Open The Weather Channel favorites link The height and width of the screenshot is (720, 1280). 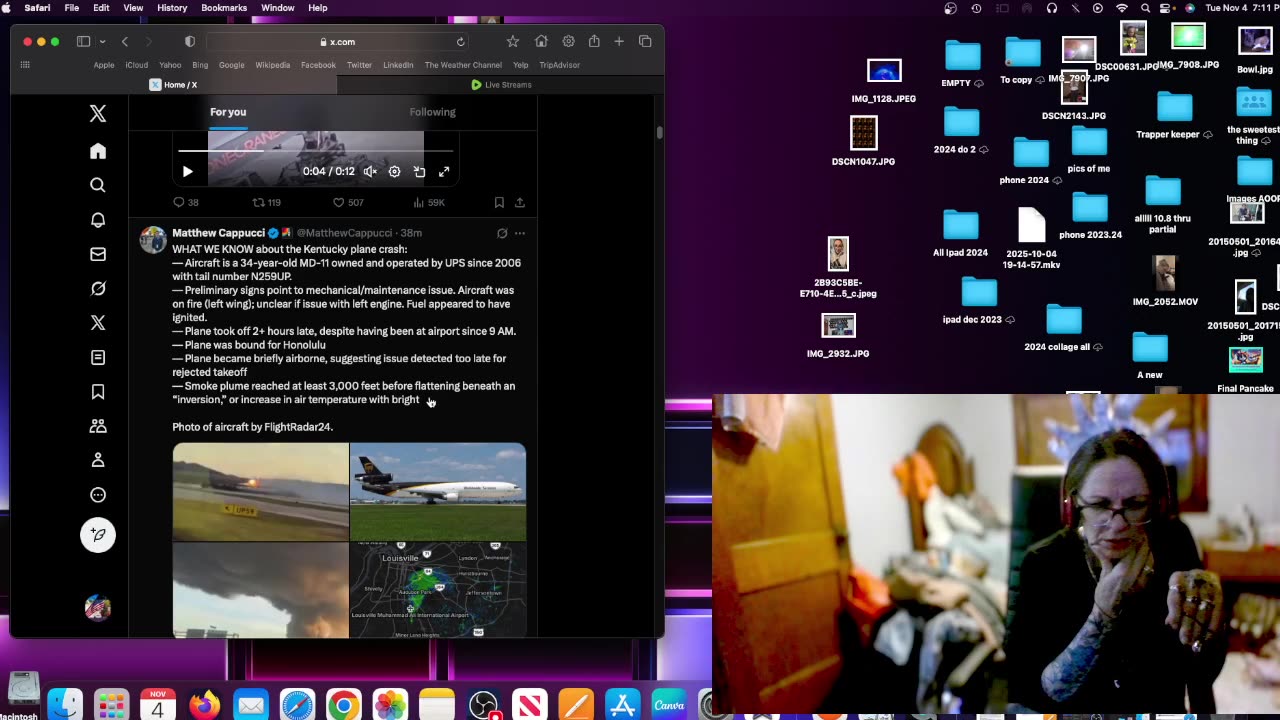(463, 65)
